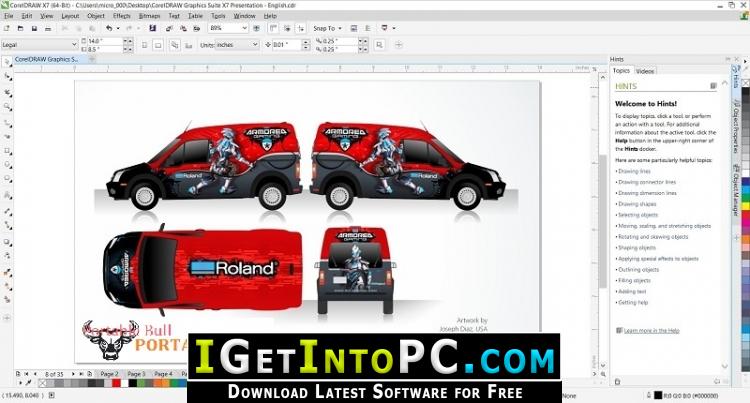Click the Undo arrow icon
This screenshot has width=750, height=403.
click(x=109, y=29)
